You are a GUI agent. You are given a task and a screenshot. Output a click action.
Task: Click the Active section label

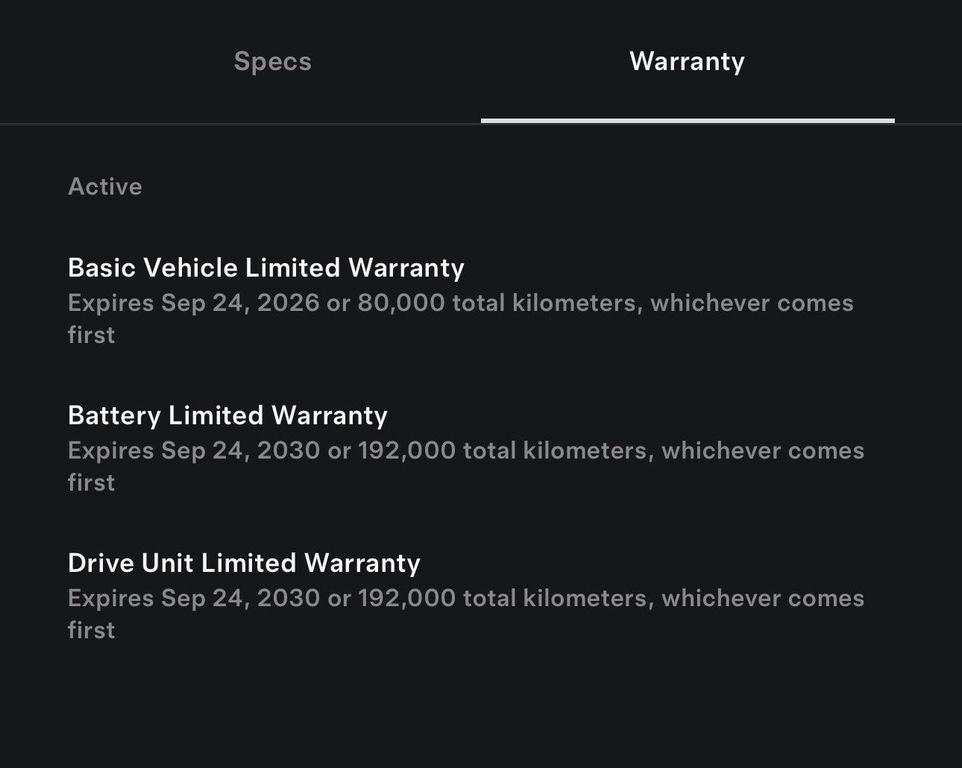point(105,187)
